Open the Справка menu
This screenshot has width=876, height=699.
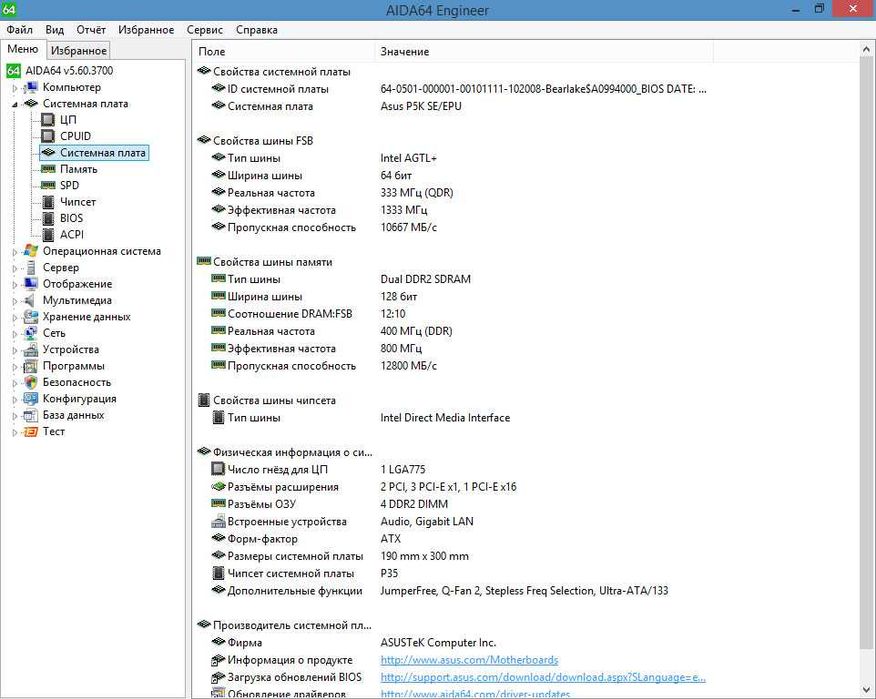256,30
